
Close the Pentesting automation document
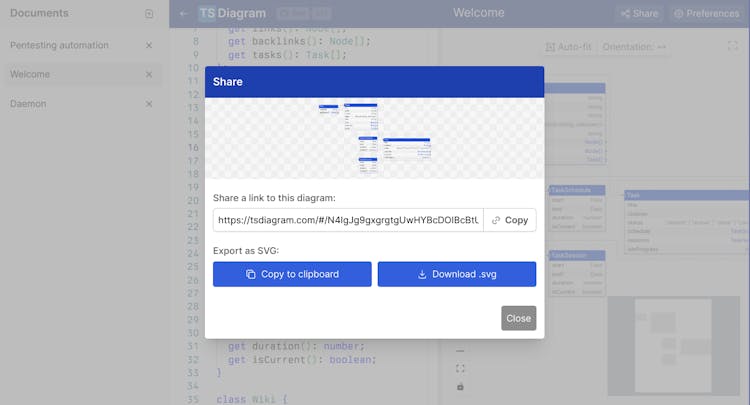coord(149,45)
